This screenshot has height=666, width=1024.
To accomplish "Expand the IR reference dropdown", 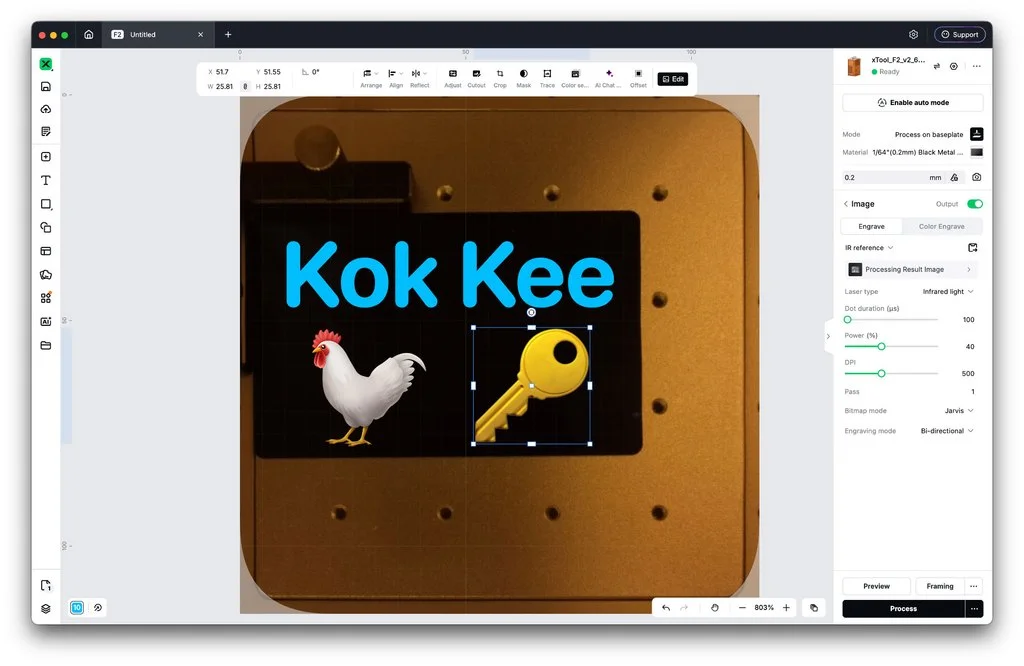I will point(869,247).
